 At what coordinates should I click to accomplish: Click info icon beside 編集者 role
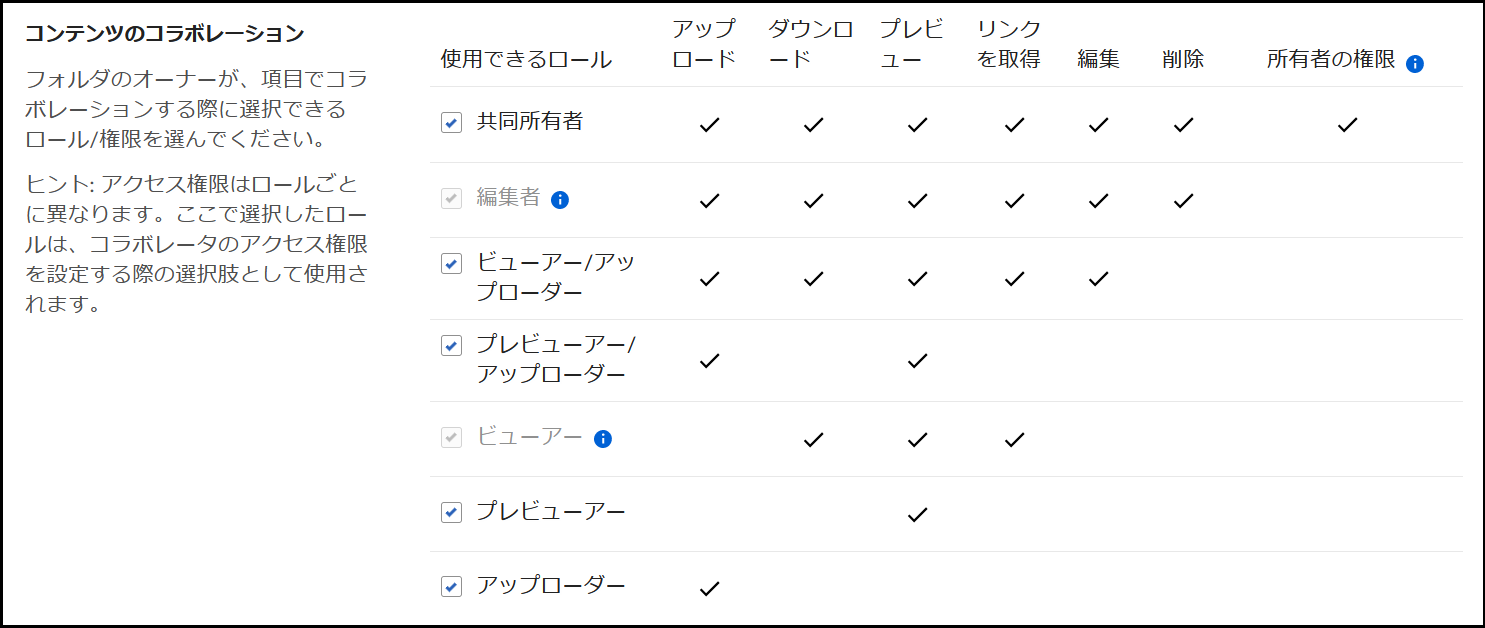point(560,199)
